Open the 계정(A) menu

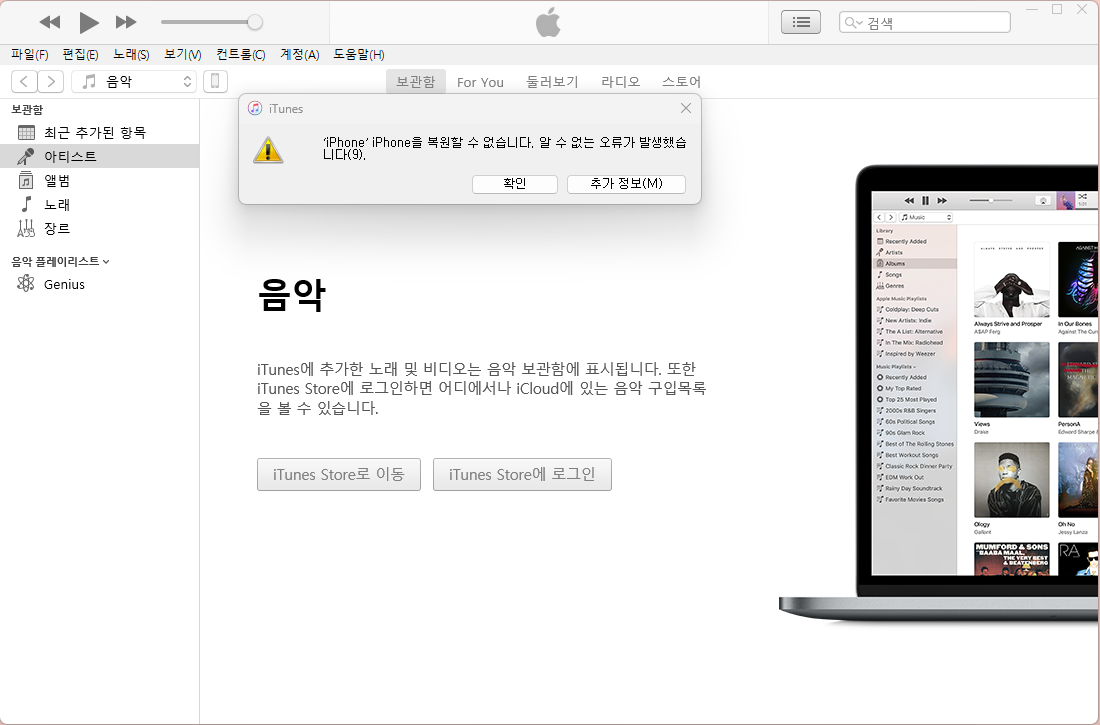pyautogui.click(x=300, y=55)
